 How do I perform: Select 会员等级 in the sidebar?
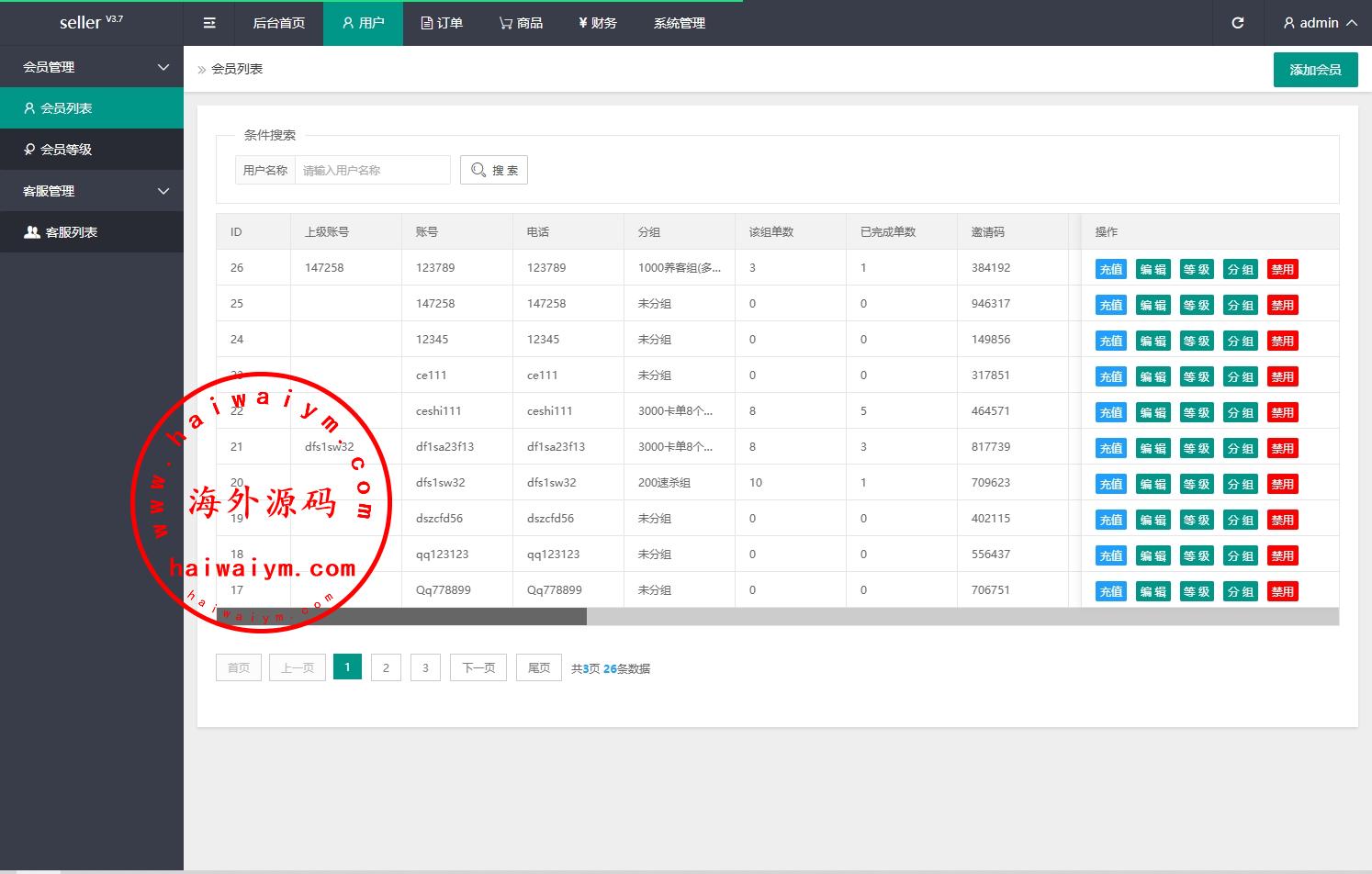point(66,149)
